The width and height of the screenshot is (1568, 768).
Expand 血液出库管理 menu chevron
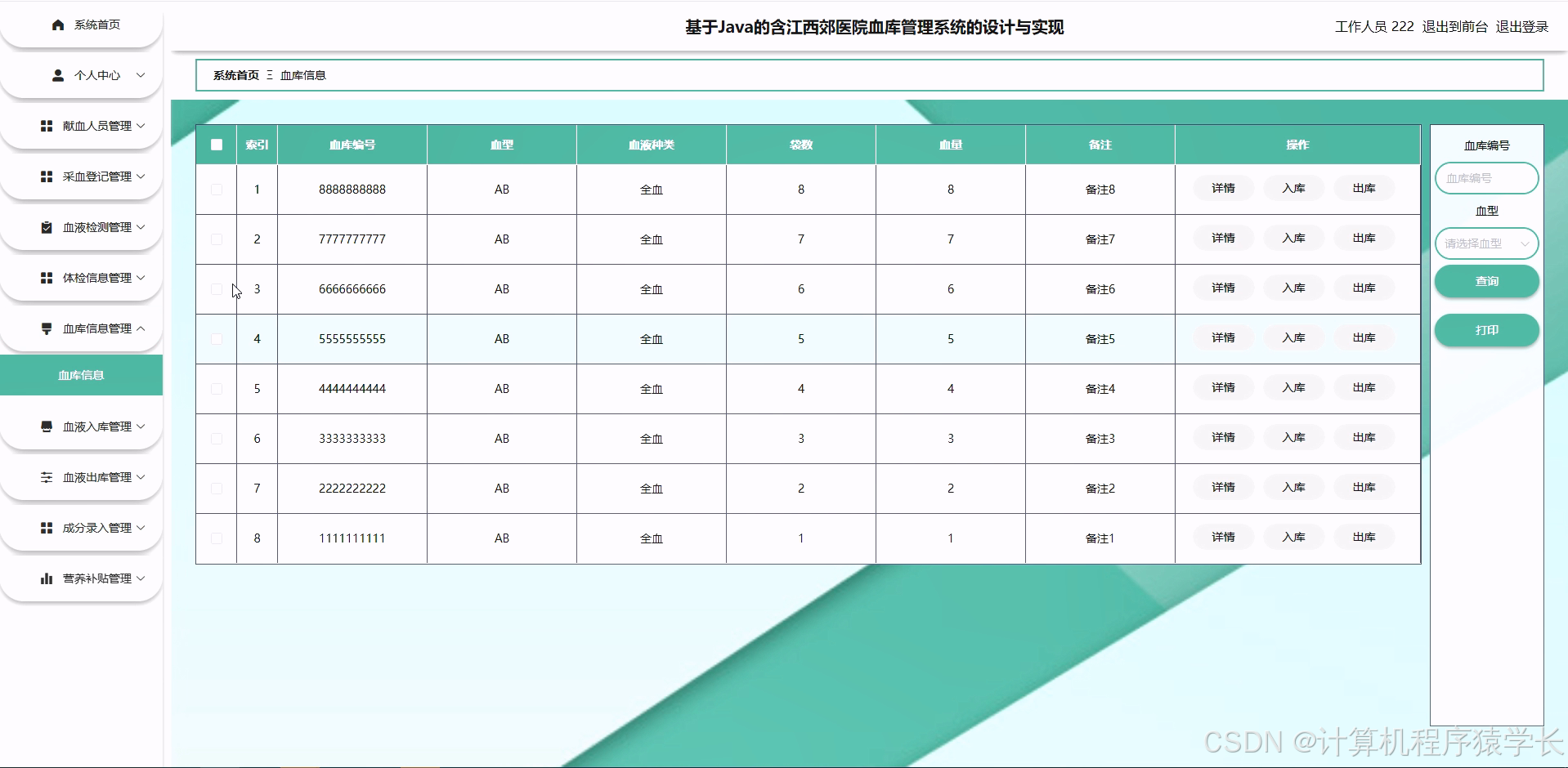(141, 477)
